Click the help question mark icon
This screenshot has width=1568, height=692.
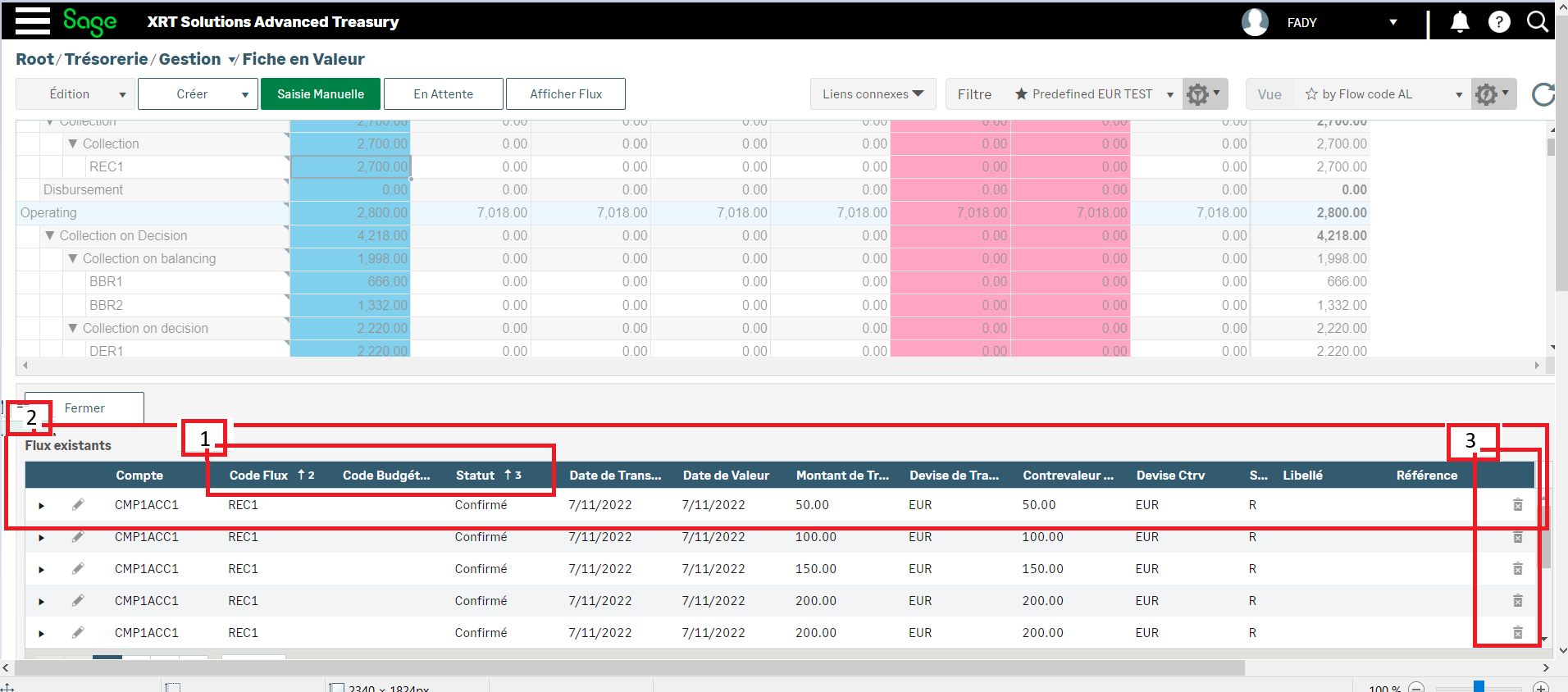pos(1499,22)
